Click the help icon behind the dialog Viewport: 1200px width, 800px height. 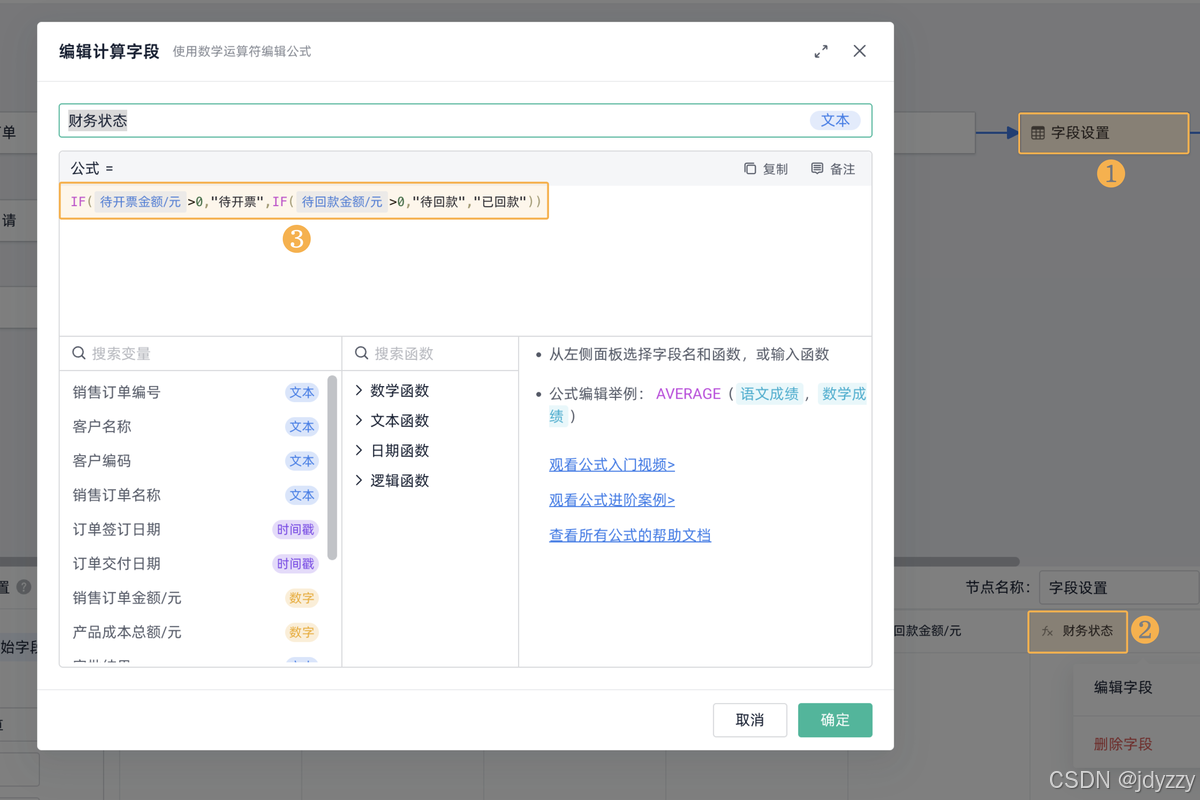[24, 588]
